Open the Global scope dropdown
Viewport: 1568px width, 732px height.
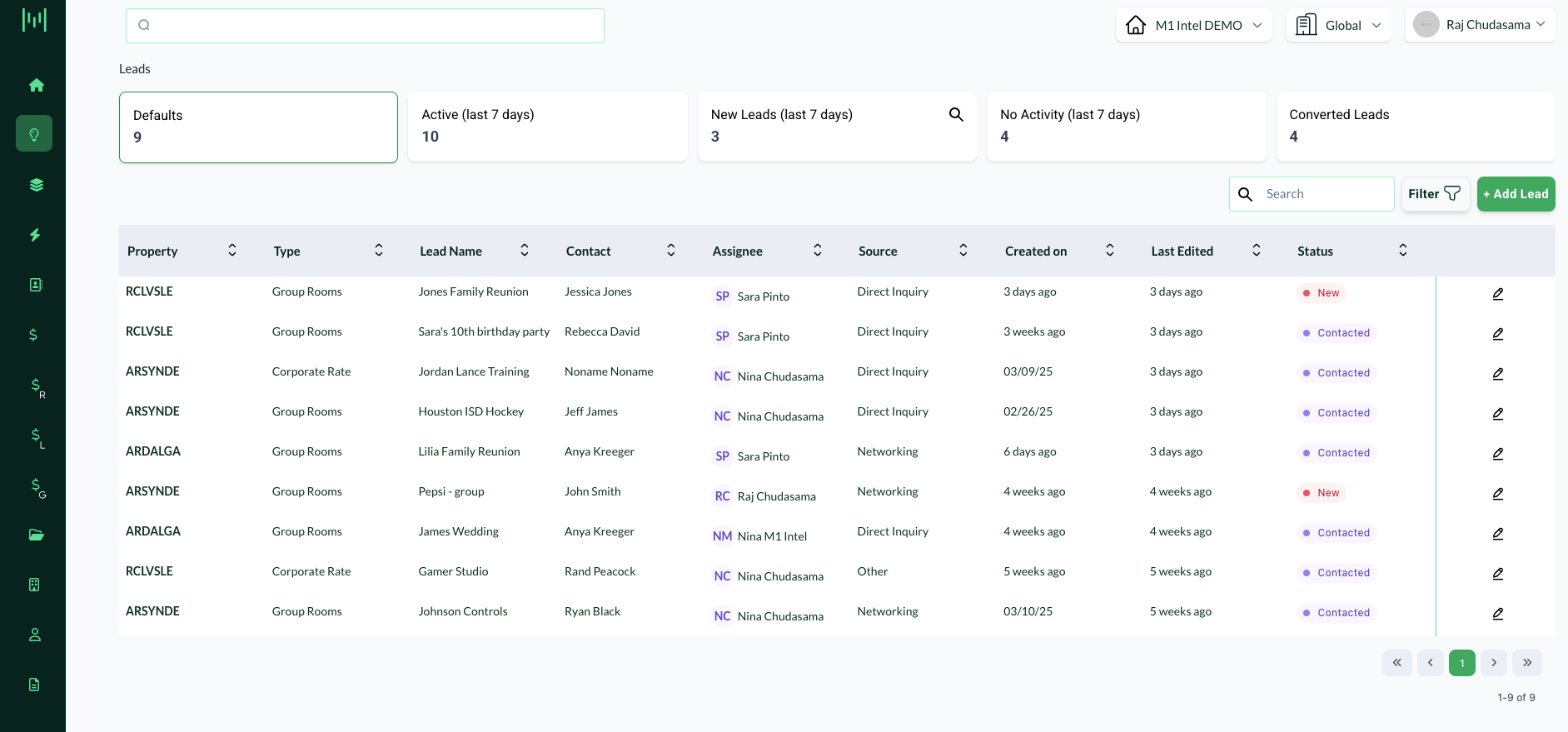coord(1337,26)
